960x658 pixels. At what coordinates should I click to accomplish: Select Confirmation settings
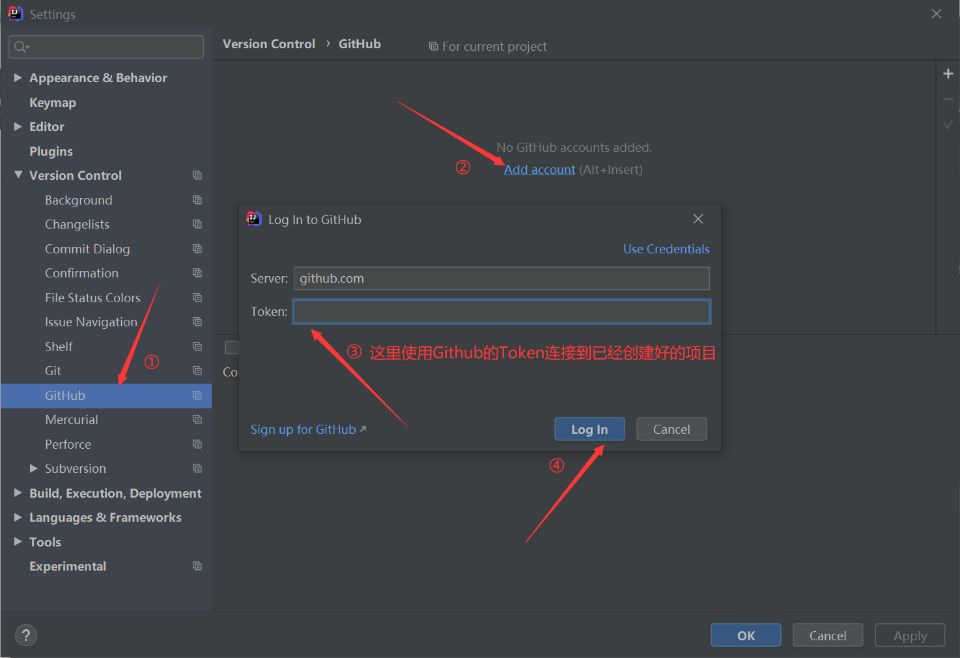(x=81, y=274)
